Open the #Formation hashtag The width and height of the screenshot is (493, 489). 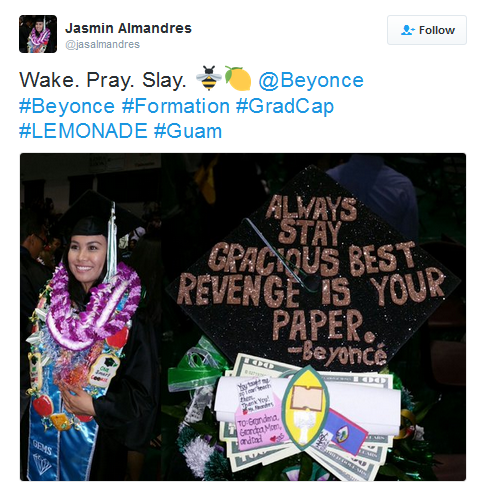coord(176,106)
